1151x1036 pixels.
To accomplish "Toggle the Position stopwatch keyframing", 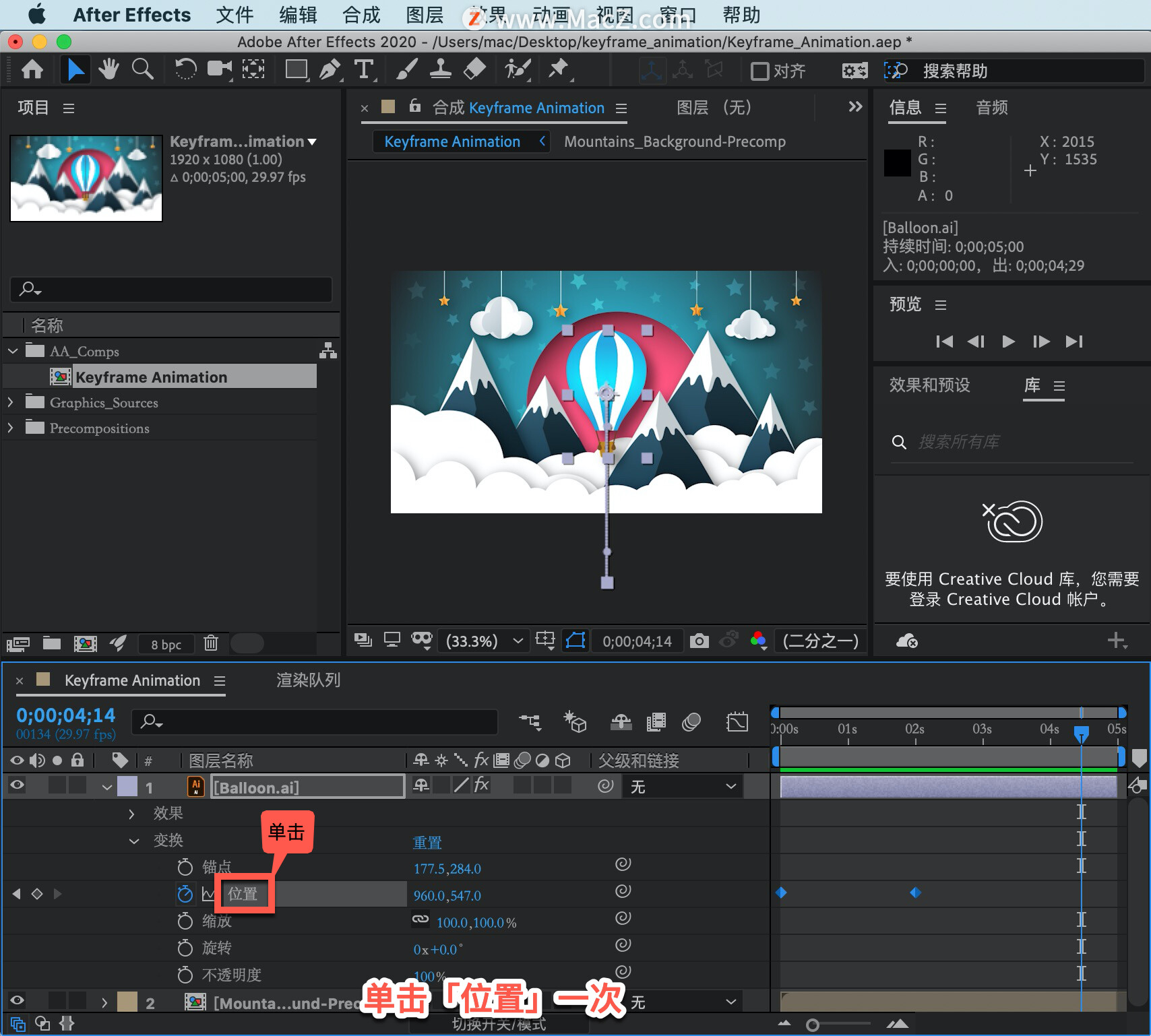I will click(185, 894).
